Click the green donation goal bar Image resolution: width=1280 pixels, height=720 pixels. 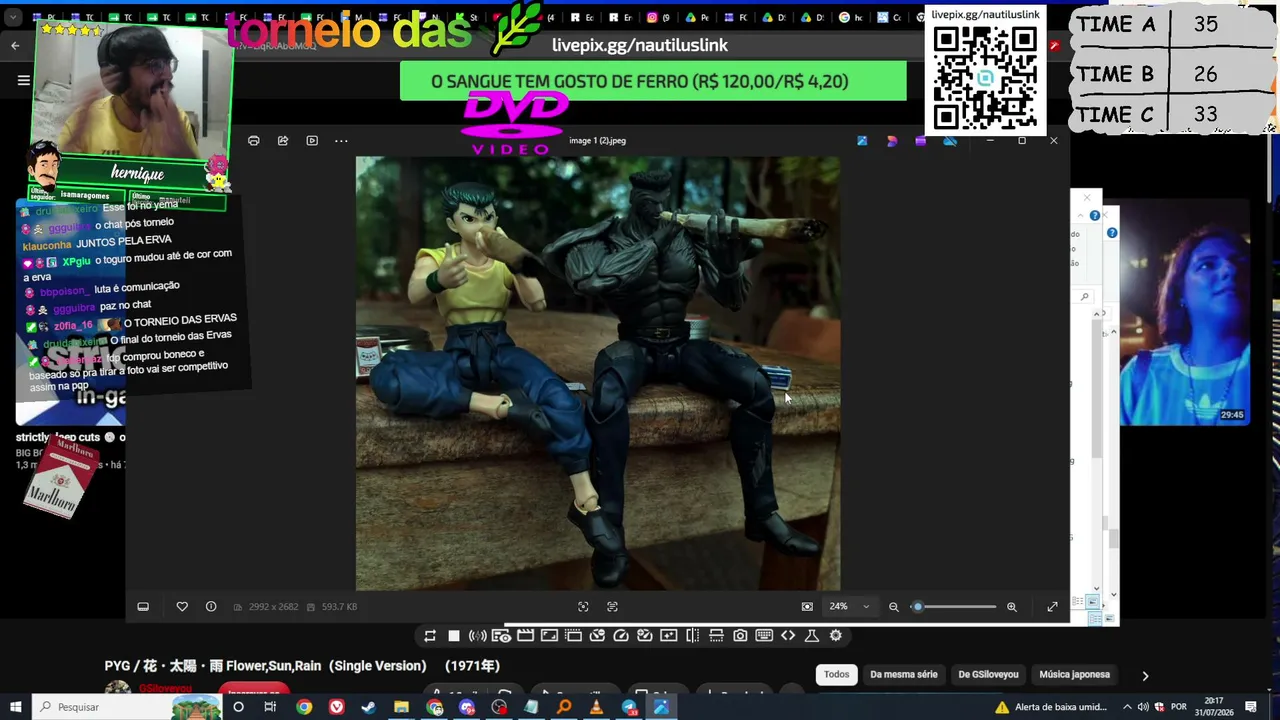pyautogui.click(x=653, y=81)
